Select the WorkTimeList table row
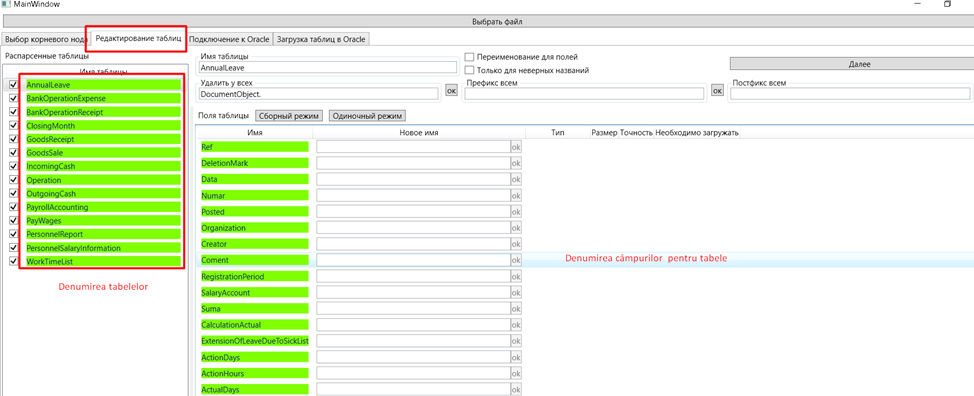Screen dimensions: 974x396 click(103, 262)
